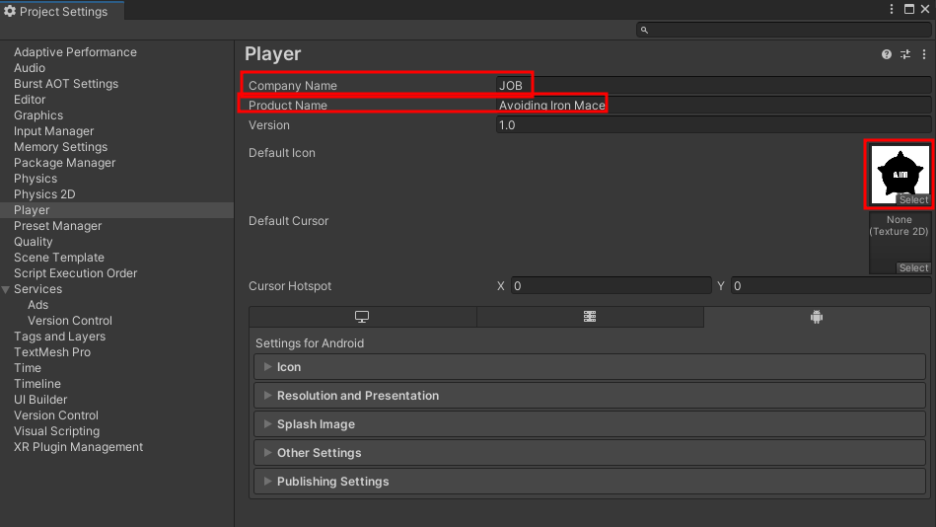The height and width of the screenshot is (527, 936).
Task: Expand the Icon section
Action: [590, 367]
